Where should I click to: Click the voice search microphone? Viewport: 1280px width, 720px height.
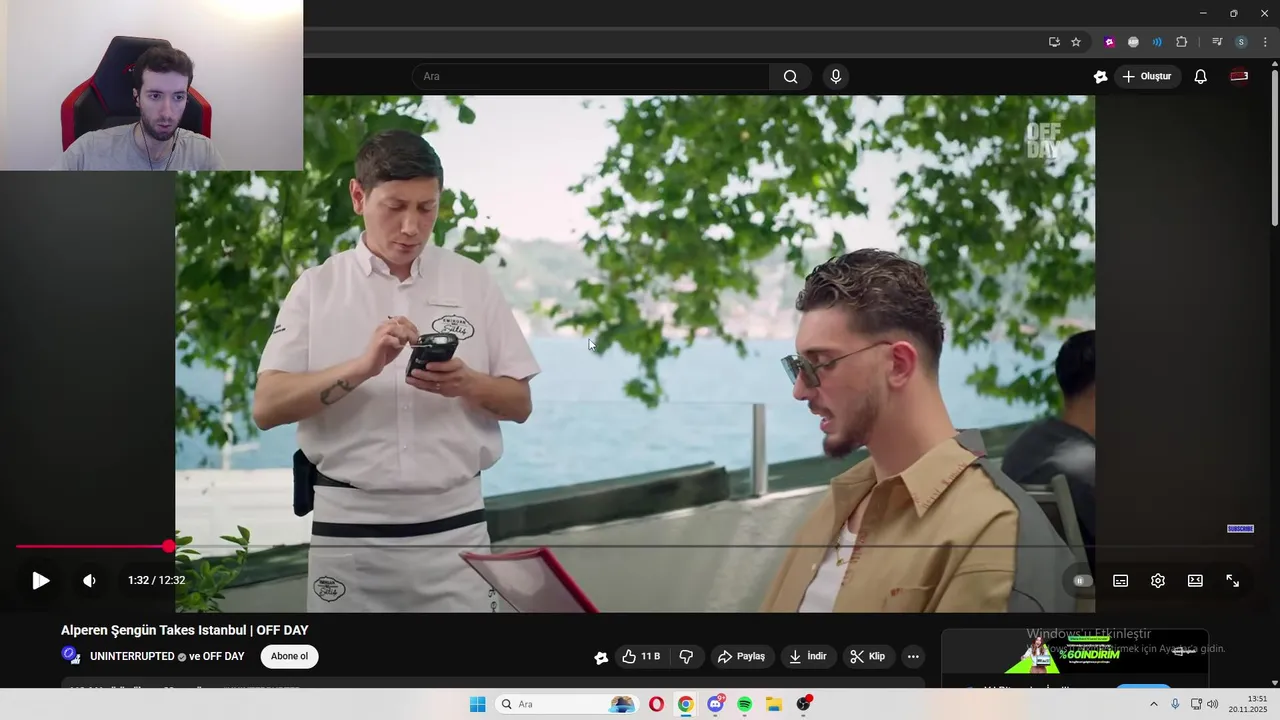(836, 77)
